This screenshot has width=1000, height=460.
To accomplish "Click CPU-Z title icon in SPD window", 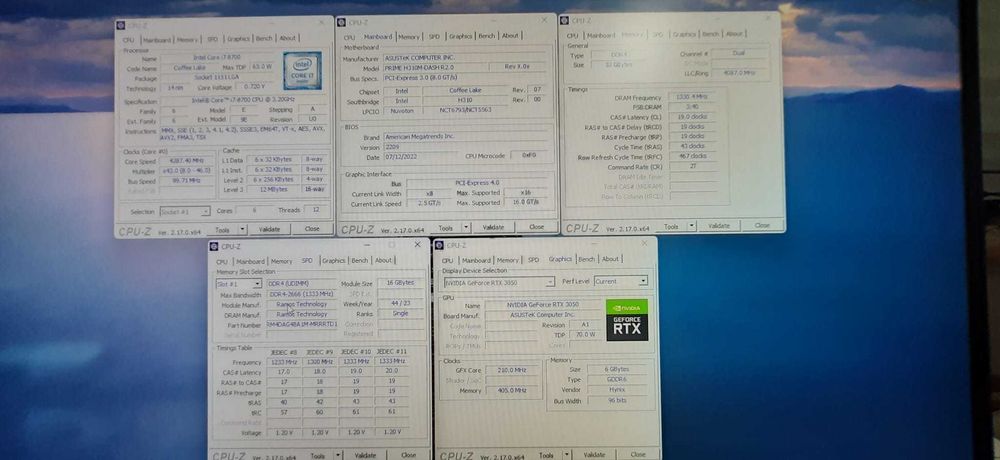I will [215, 246].
